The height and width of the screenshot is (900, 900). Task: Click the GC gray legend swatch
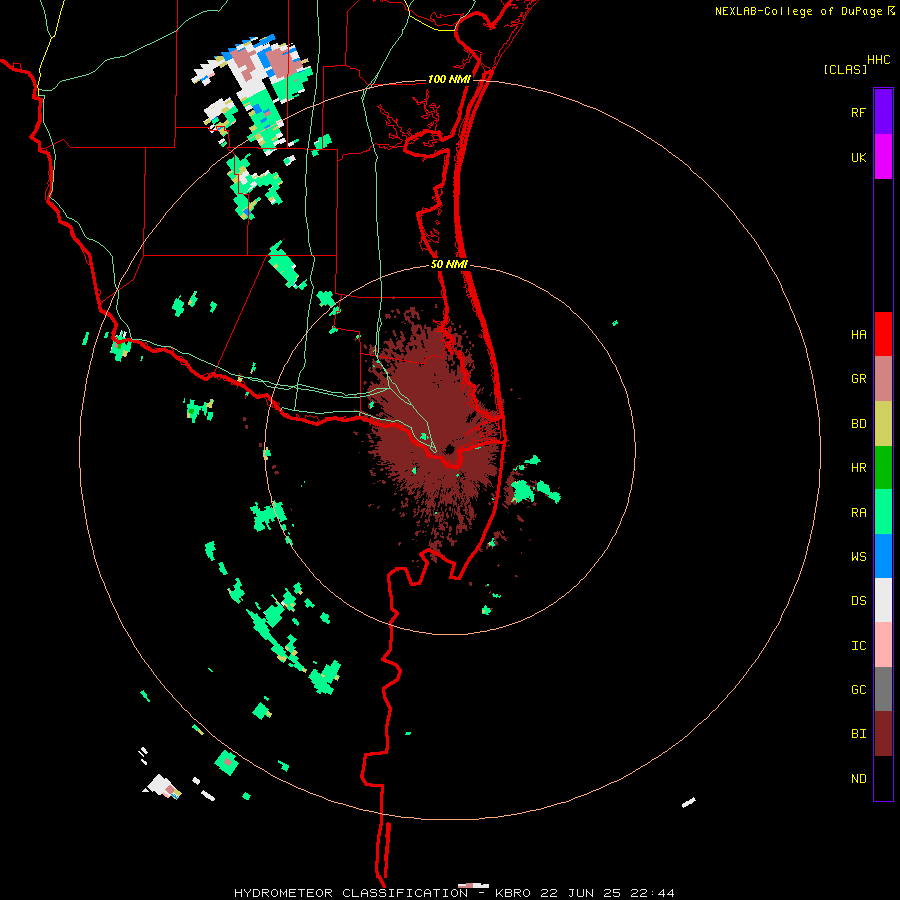pyautogui.click(x=883, y=689)
